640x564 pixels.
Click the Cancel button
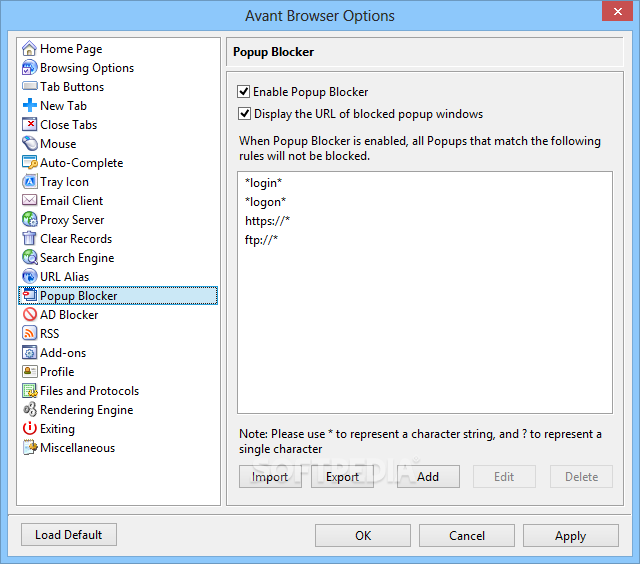pos(467,535)
